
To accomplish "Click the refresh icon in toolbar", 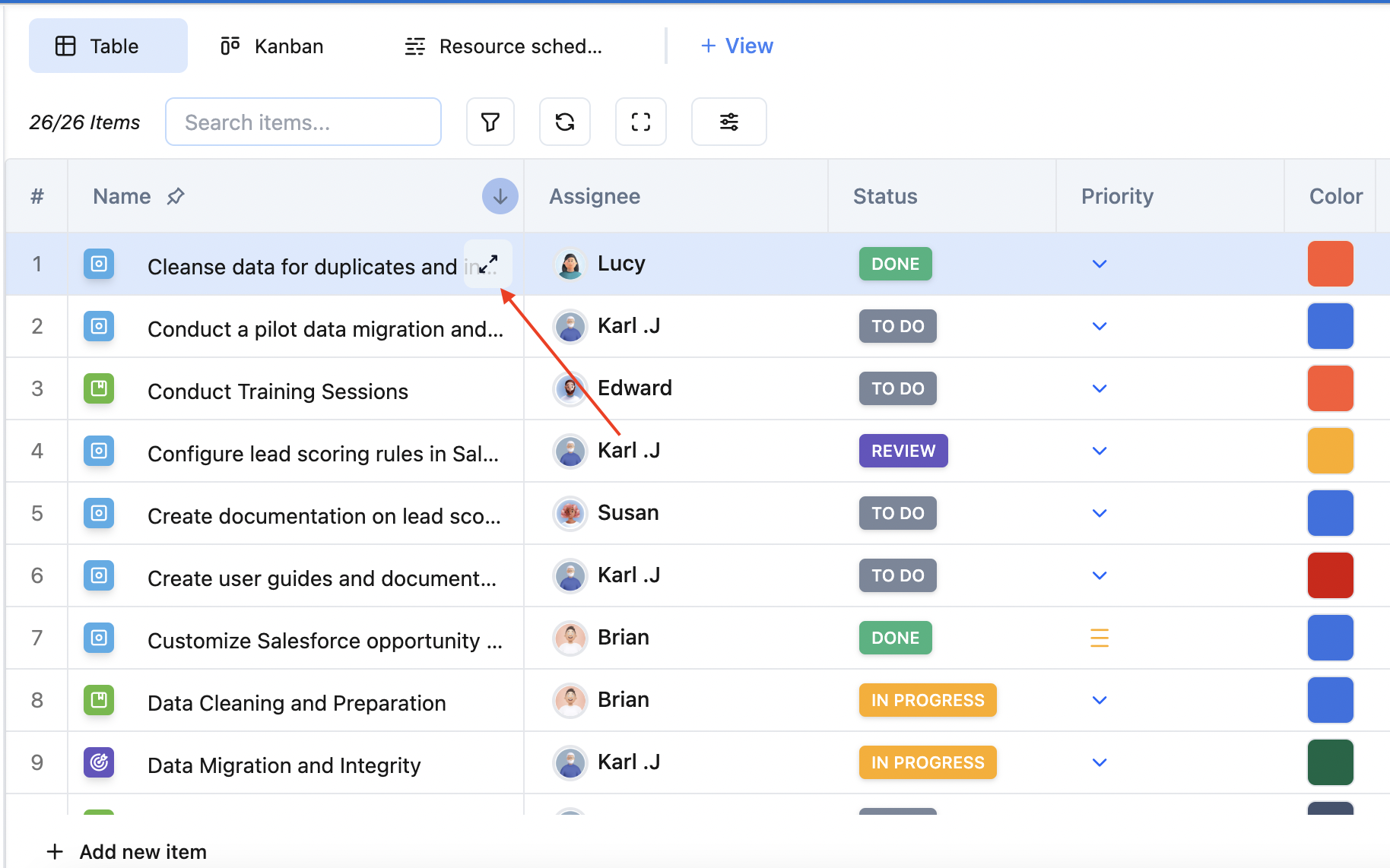I will pyautogui.click(x=565, y=122).
